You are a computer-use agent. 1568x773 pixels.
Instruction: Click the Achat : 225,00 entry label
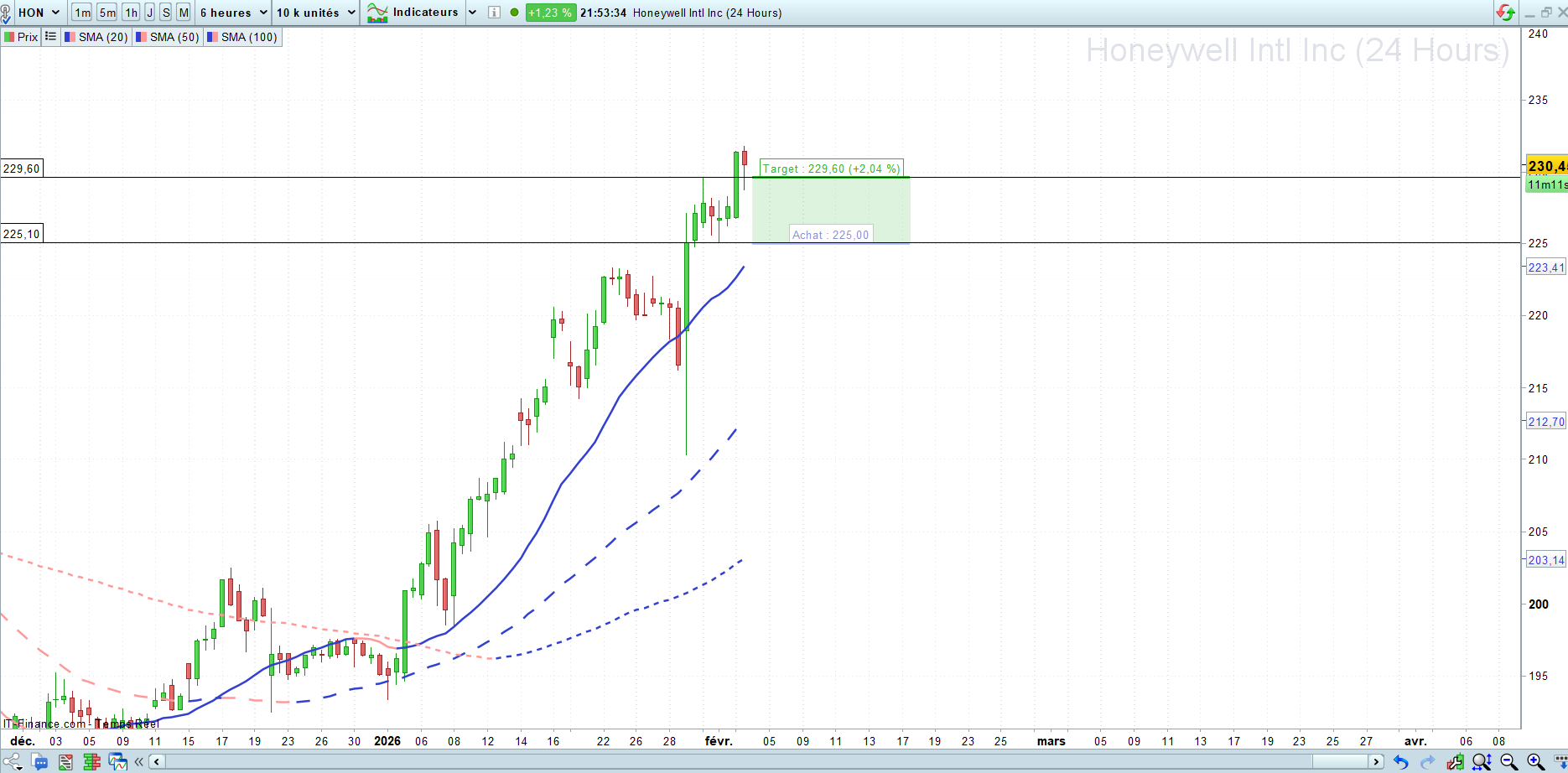click(831, 235)
